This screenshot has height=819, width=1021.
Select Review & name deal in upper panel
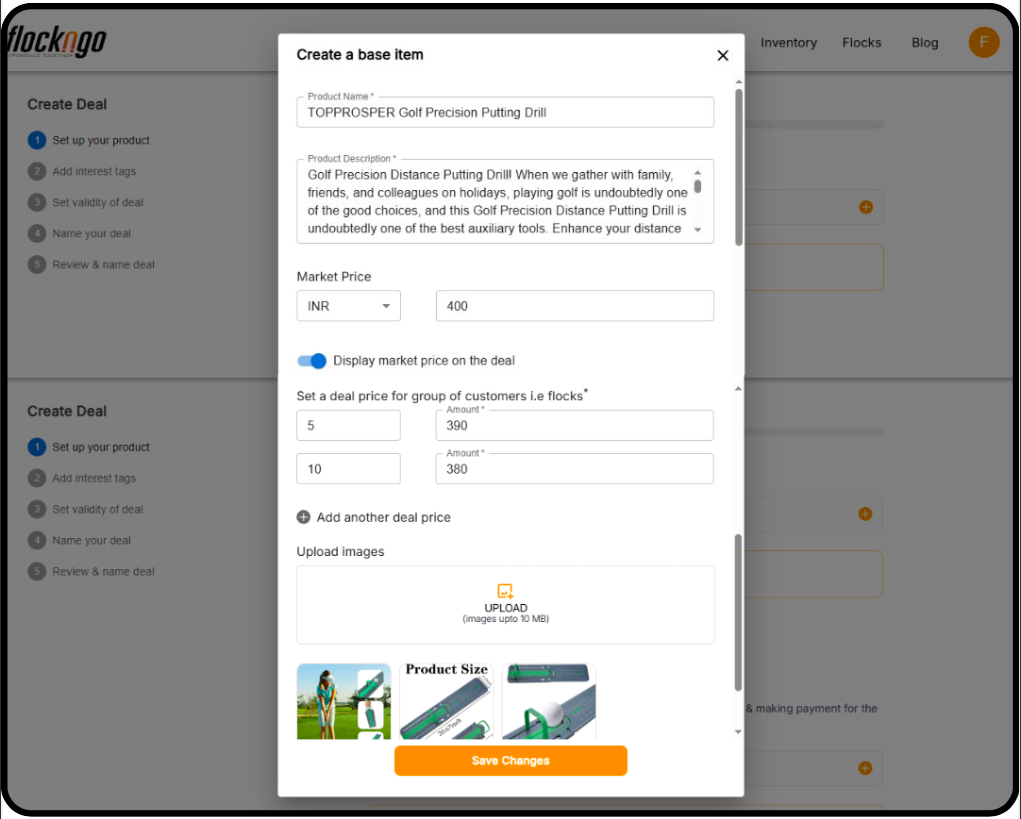[104, 265]
